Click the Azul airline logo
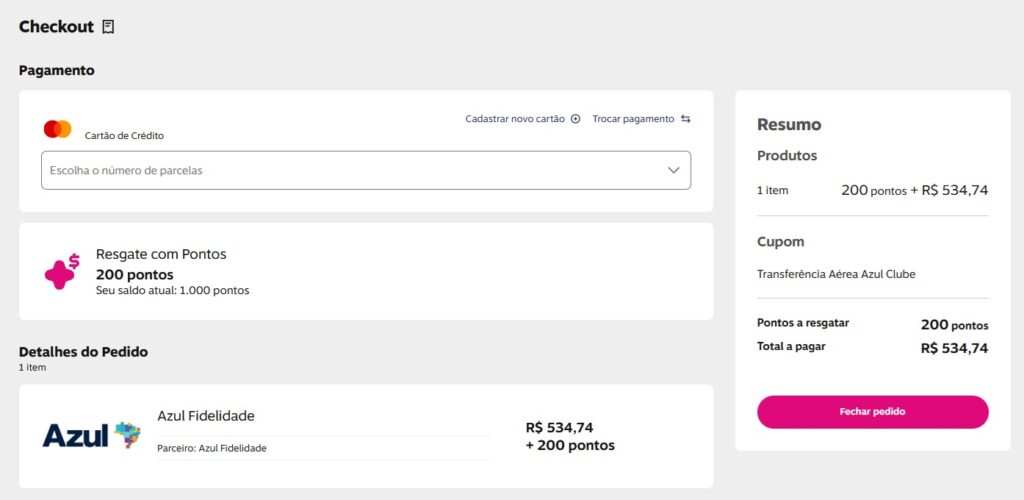 pos(91,435)
